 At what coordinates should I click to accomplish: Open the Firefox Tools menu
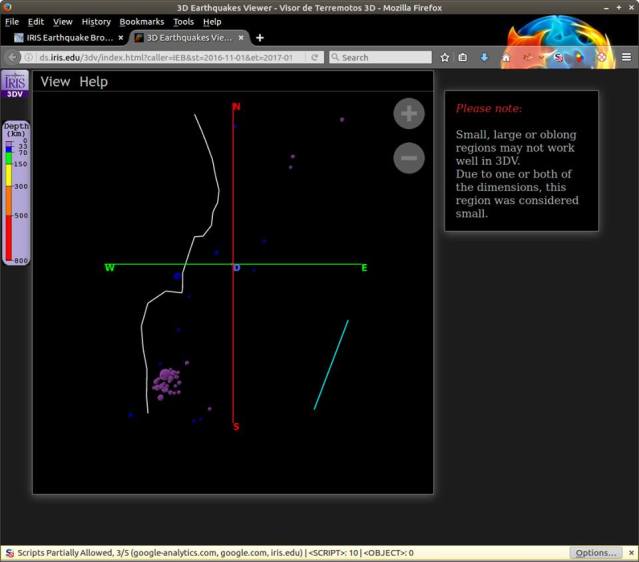pyautogui.click(x=183, y=21)
